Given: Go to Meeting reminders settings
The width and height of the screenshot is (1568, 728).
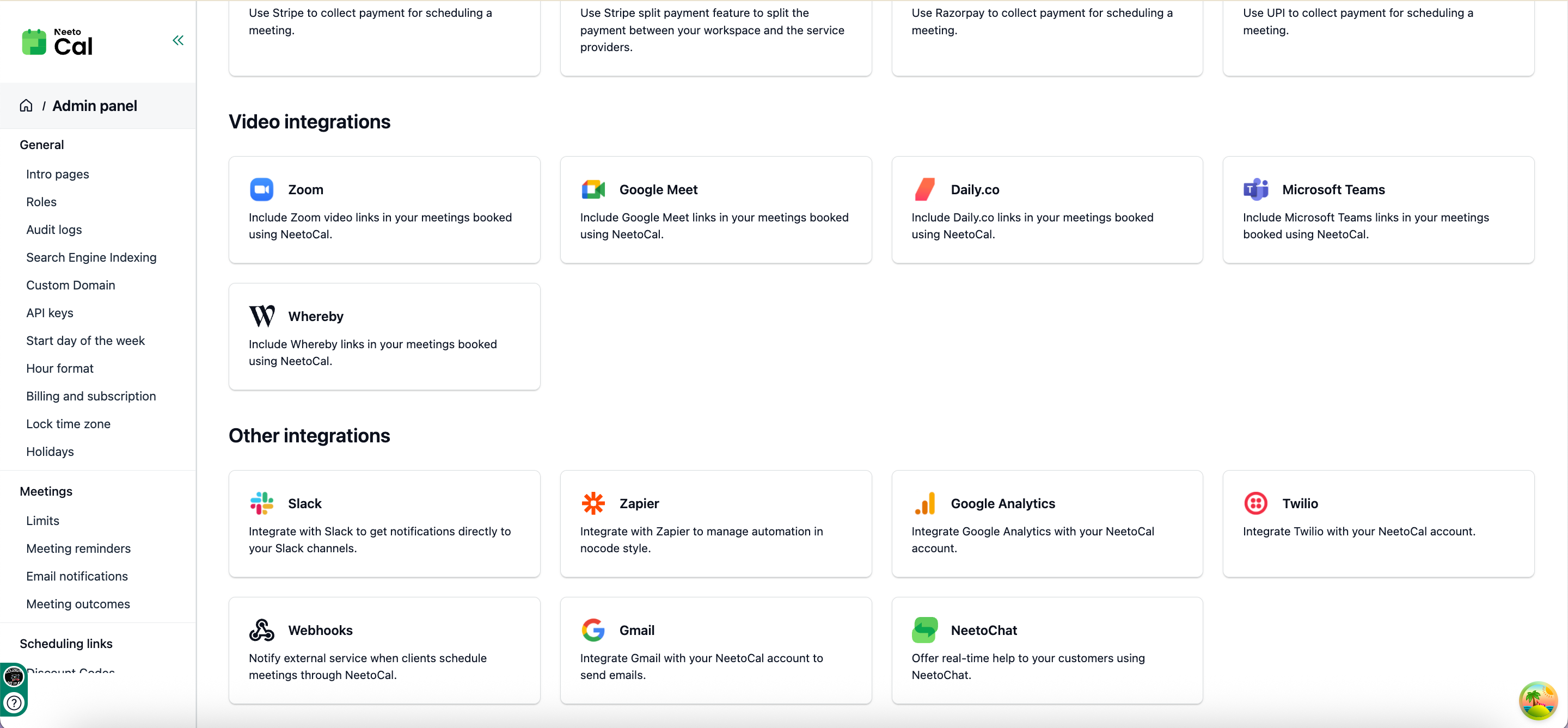Looking at the screenshot, I should click(78, 548).
